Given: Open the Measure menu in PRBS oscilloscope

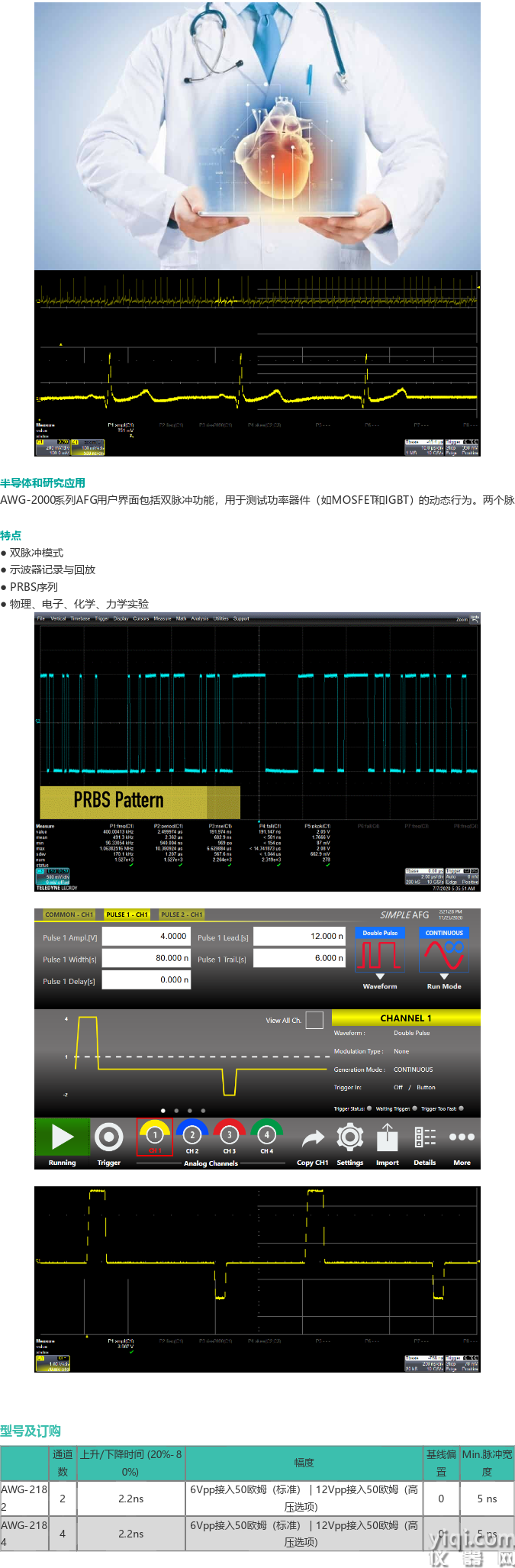Looking at the screenshot, I should pos(163,619).
